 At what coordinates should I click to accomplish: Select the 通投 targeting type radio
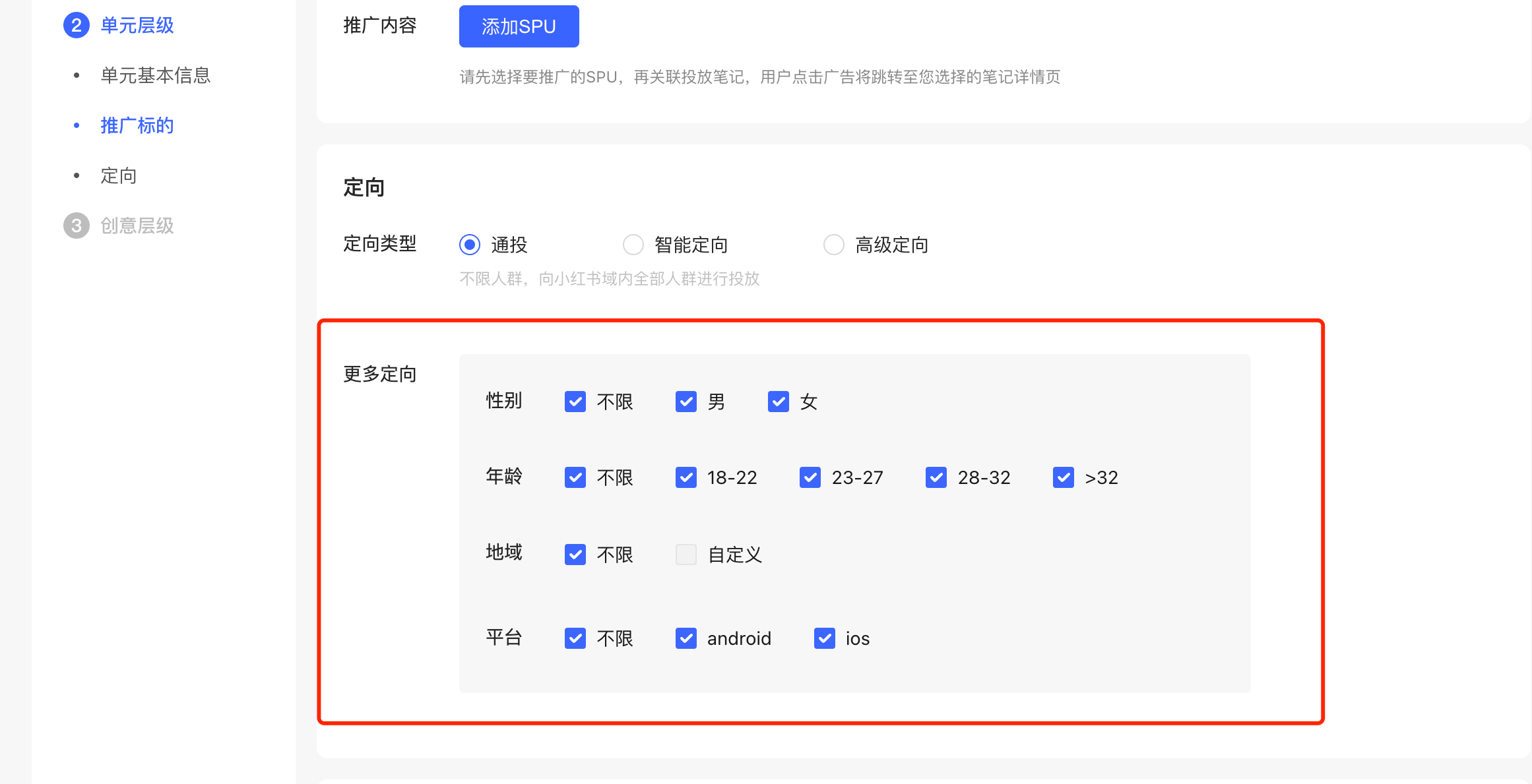[470, 245]
